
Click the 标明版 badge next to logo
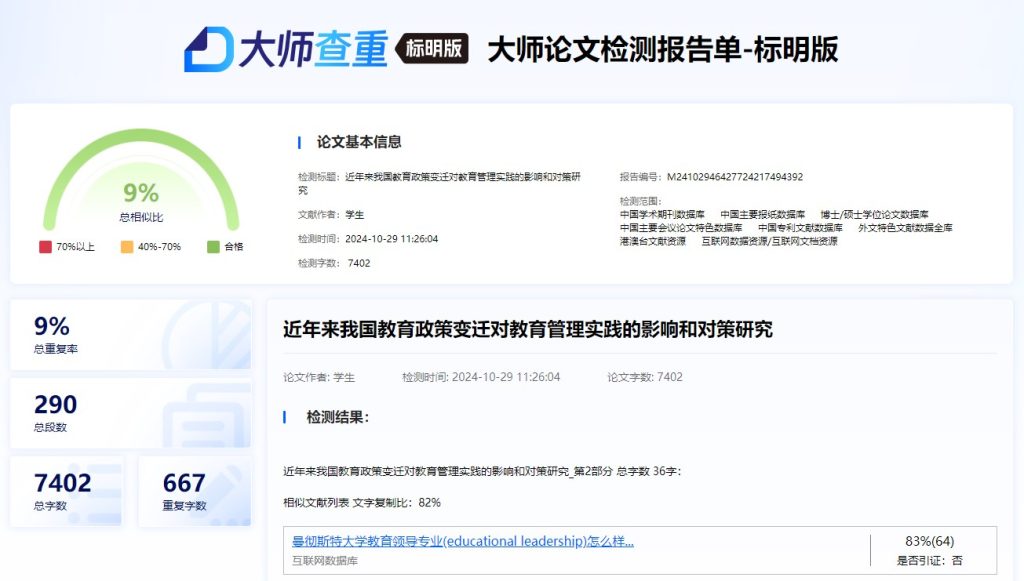(432, 48)
